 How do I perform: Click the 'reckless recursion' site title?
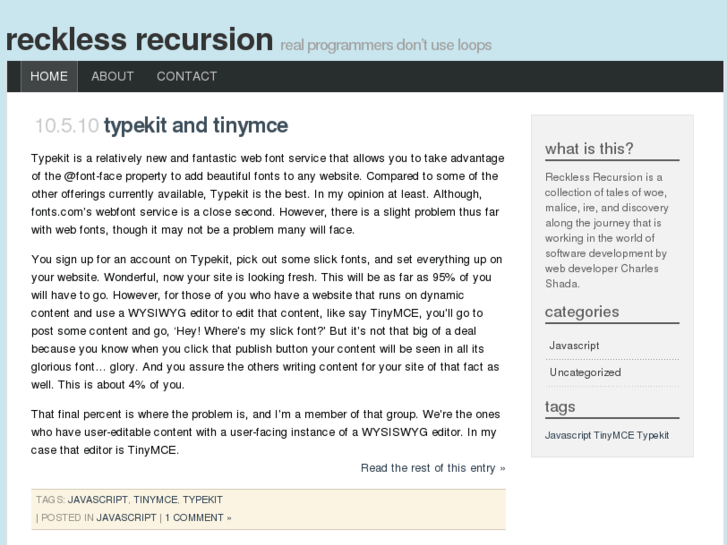click(139, 39)
